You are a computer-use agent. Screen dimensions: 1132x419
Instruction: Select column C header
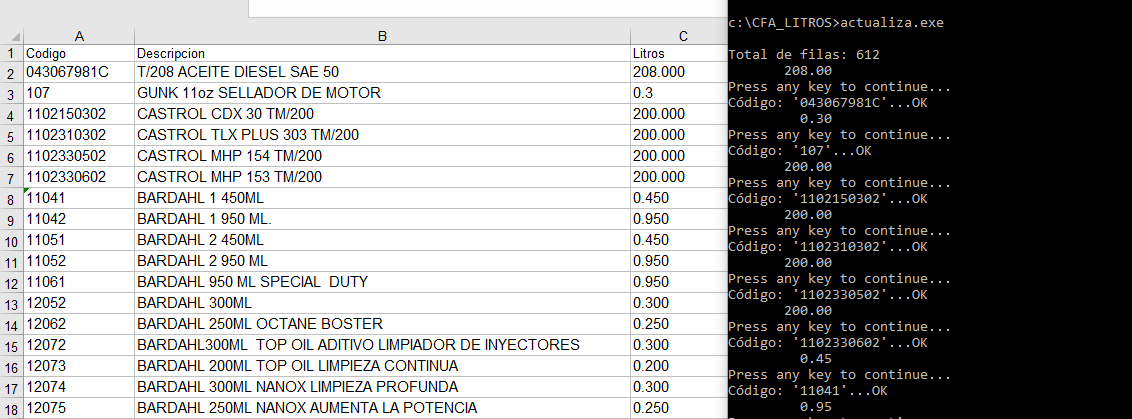(x=679, y=36)
